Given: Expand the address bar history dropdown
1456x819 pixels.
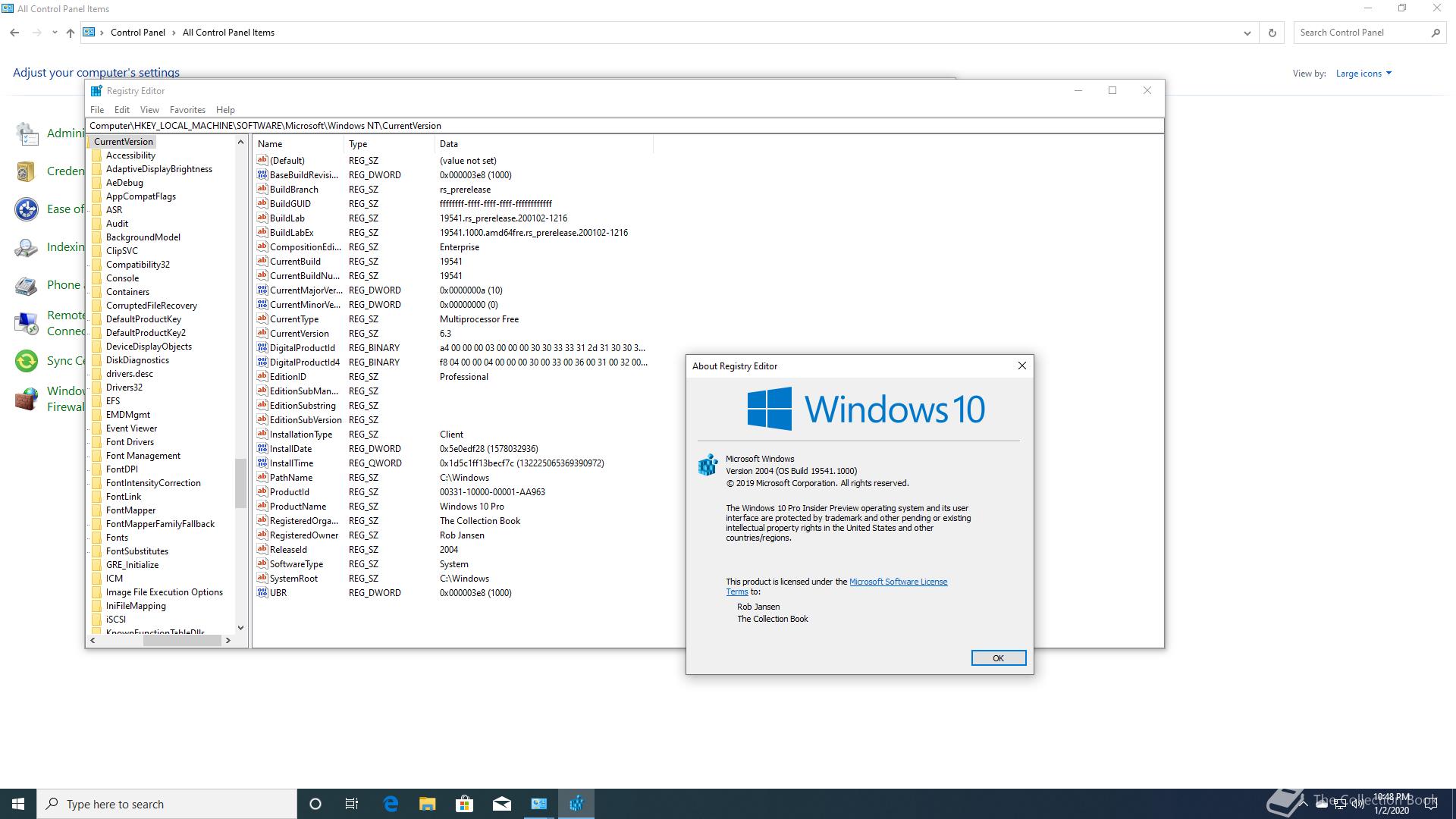Looking at the screenshot, I should point(1247,33).
